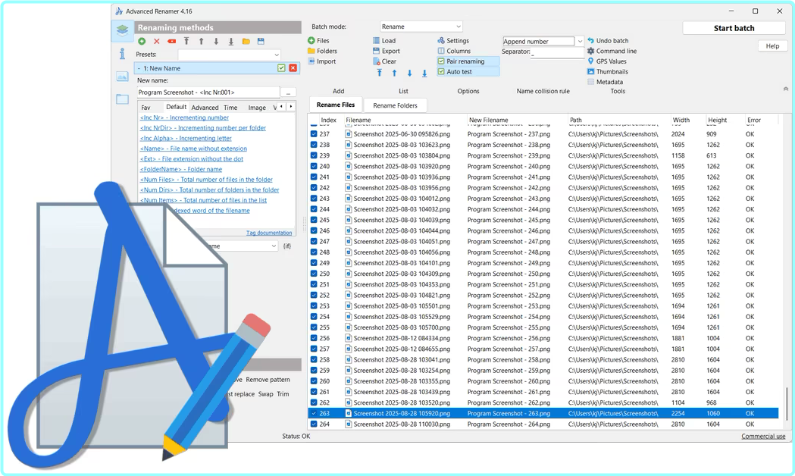Click the green Add method icon
This screenshot has width=795, height=476.
point(142,41)
